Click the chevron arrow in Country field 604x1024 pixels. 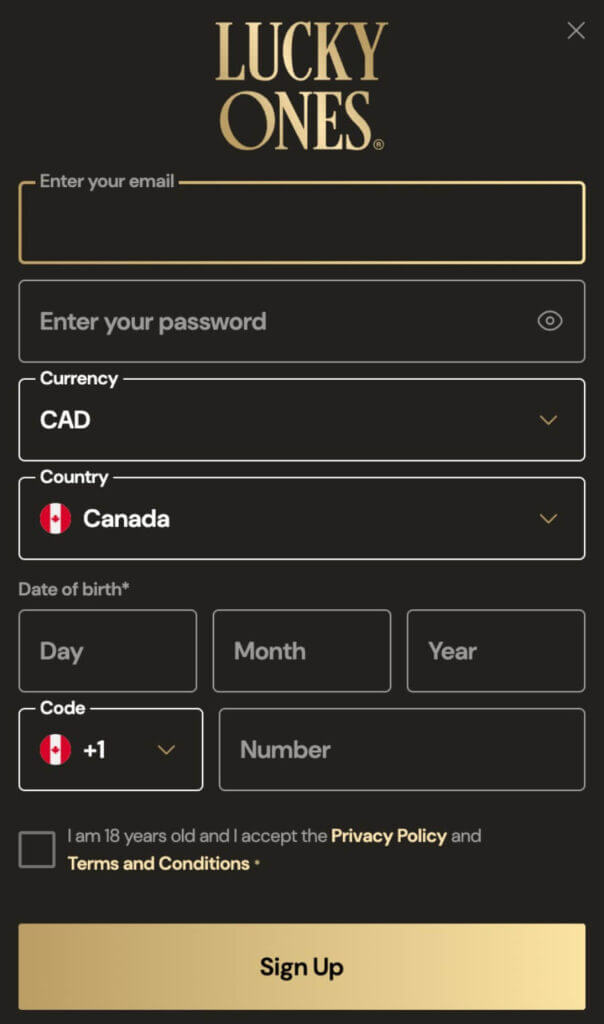click(548, 519)
